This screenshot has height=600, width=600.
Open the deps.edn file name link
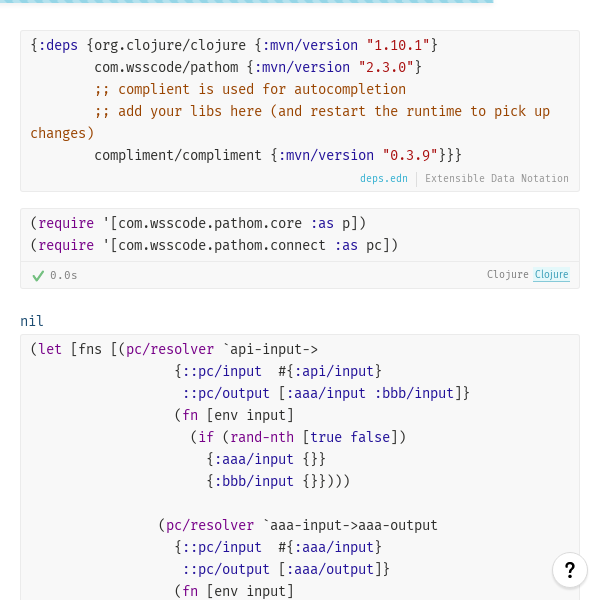[384, 178]
